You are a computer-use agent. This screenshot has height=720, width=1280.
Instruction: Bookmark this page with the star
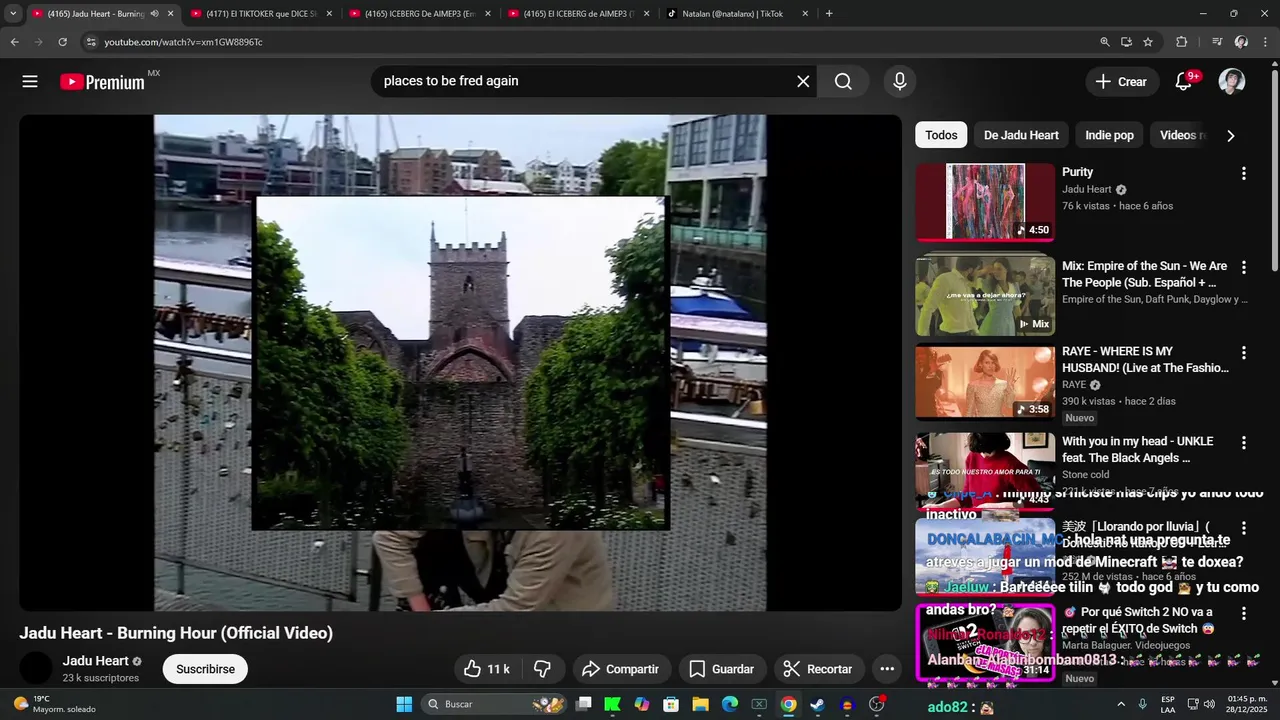[x=1148, y=42]
